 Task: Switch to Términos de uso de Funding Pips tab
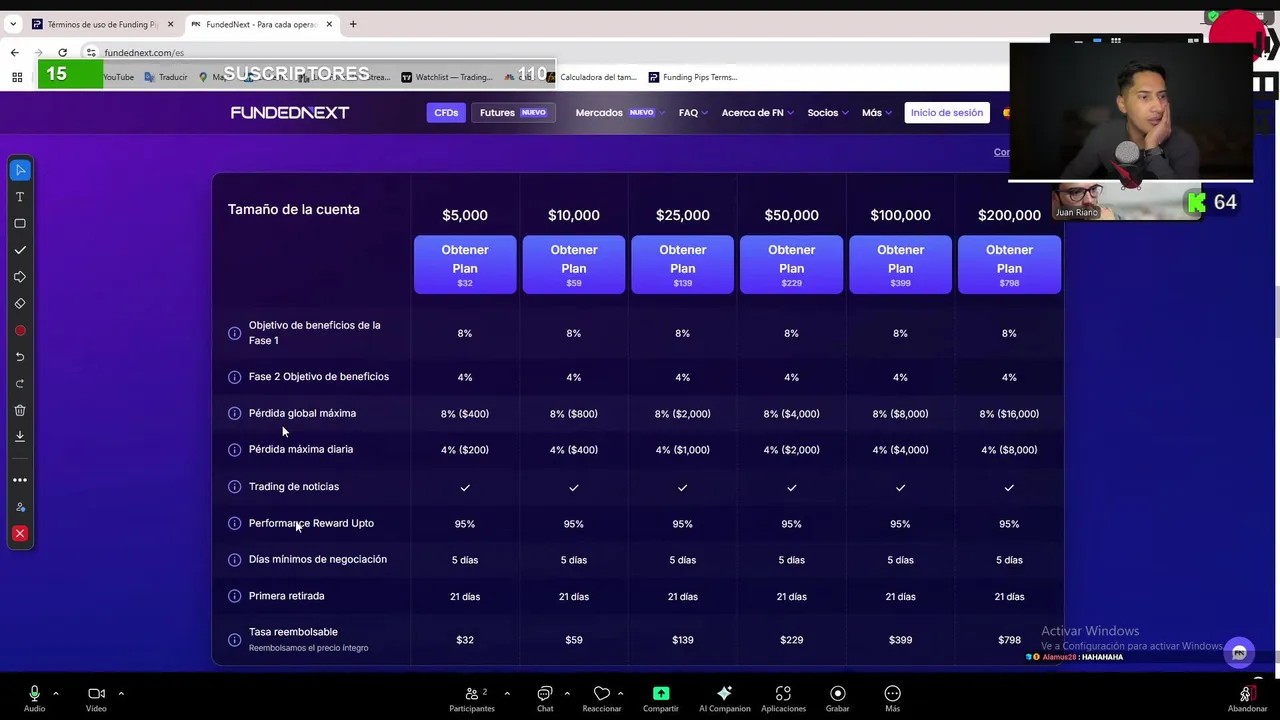tap(102, 24)
